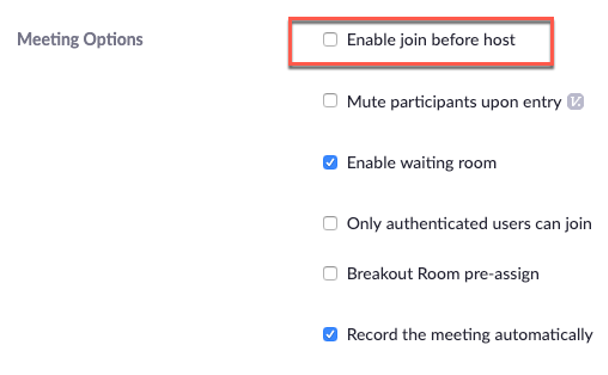The image size is (608, 375).
Task: Click the icon next to Mute participants upon entry
Action: coord(575,102)
